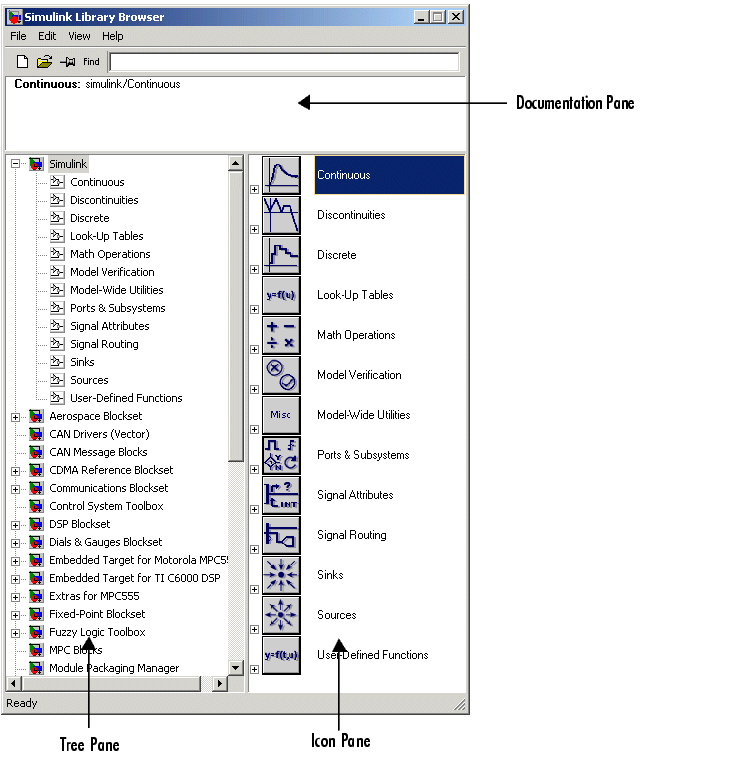Screen dimensions: 750x767
Task: Click the Discrete label in icon pane
Action: pyautogui.click(x=337, y=255)
